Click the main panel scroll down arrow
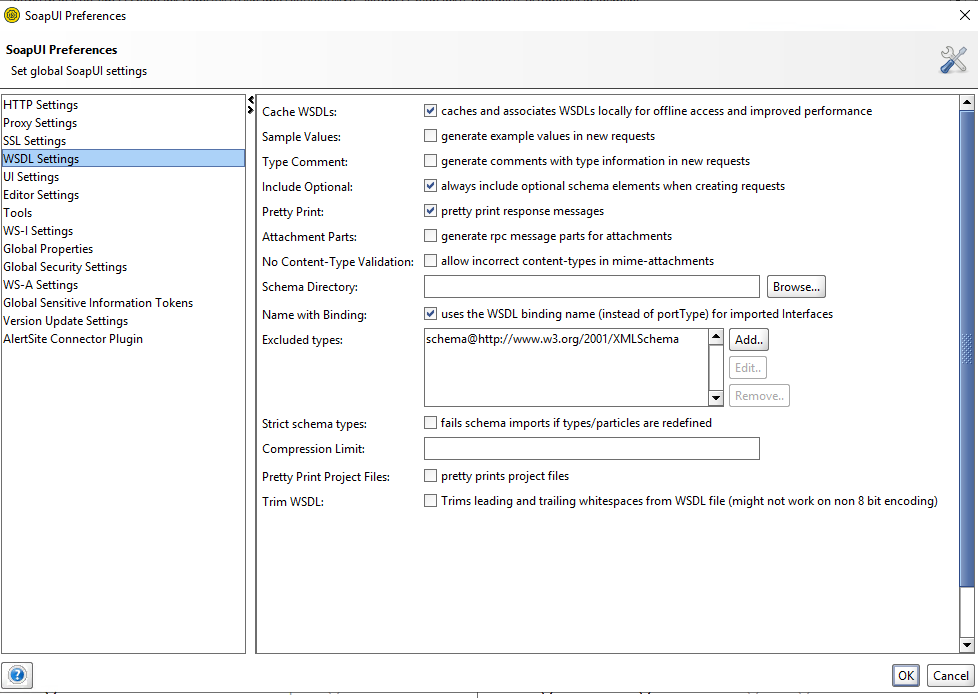Screen dimensions: 978x698 [966, 645]
